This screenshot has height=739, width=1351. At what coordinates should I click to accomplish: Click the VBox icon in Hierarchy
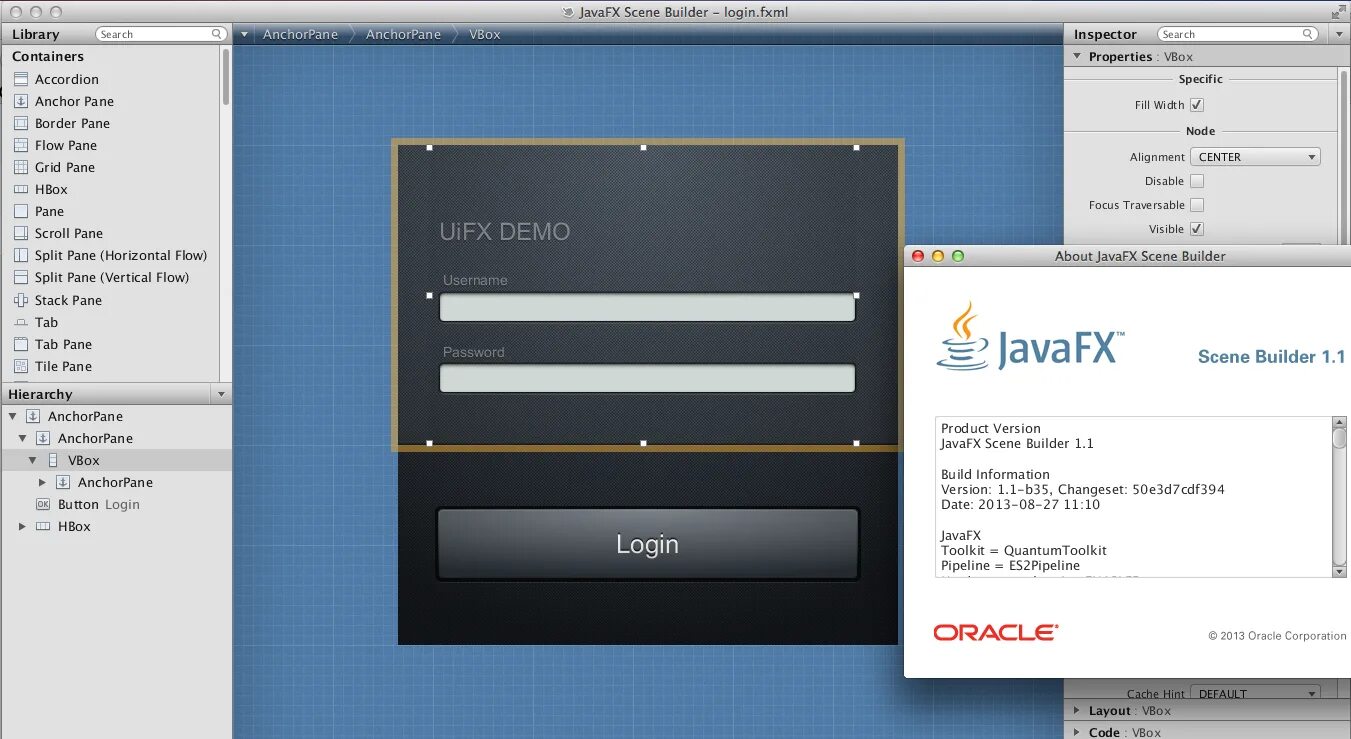tap(53, 460)
